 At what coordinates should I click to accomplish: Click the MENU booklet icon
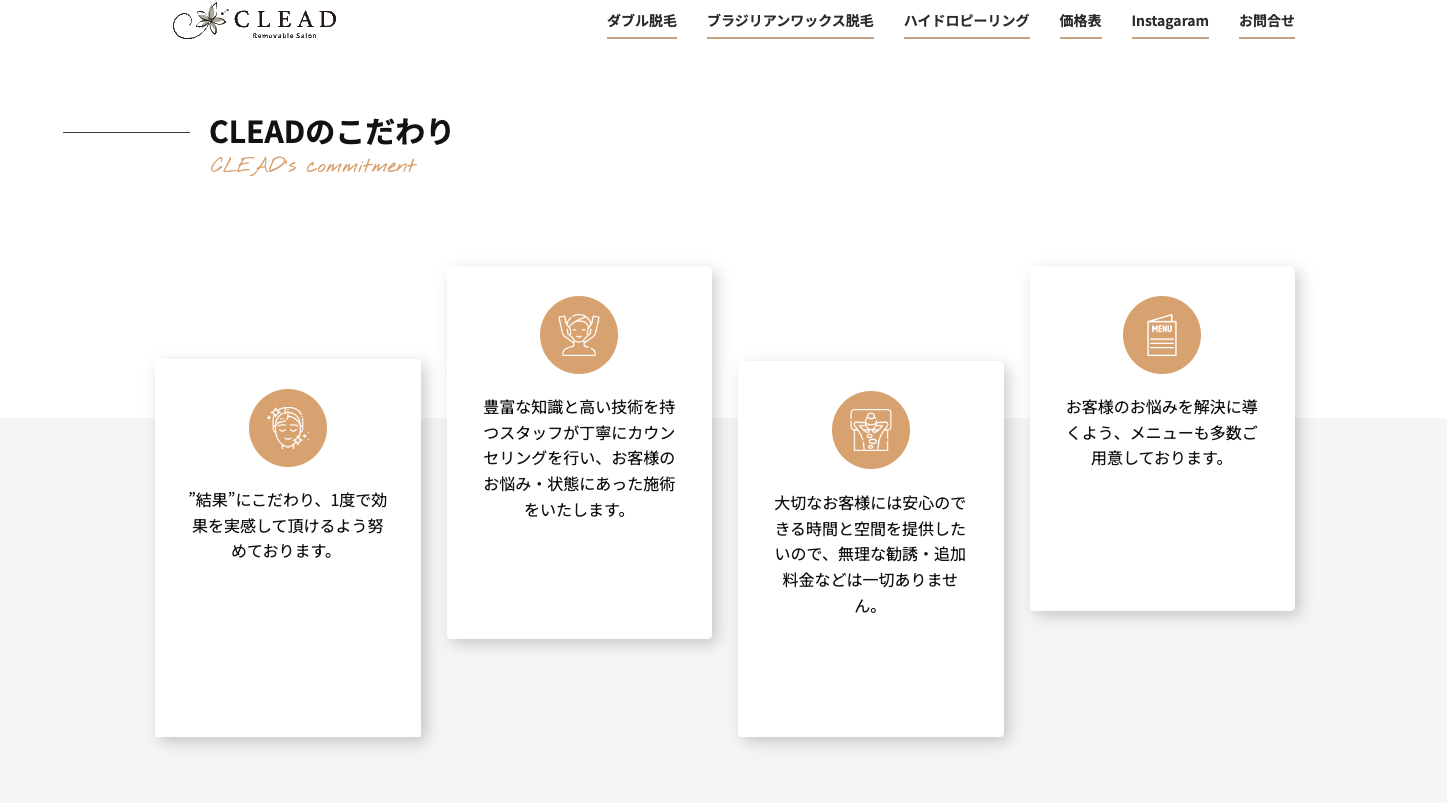(x=1162, y=335)
